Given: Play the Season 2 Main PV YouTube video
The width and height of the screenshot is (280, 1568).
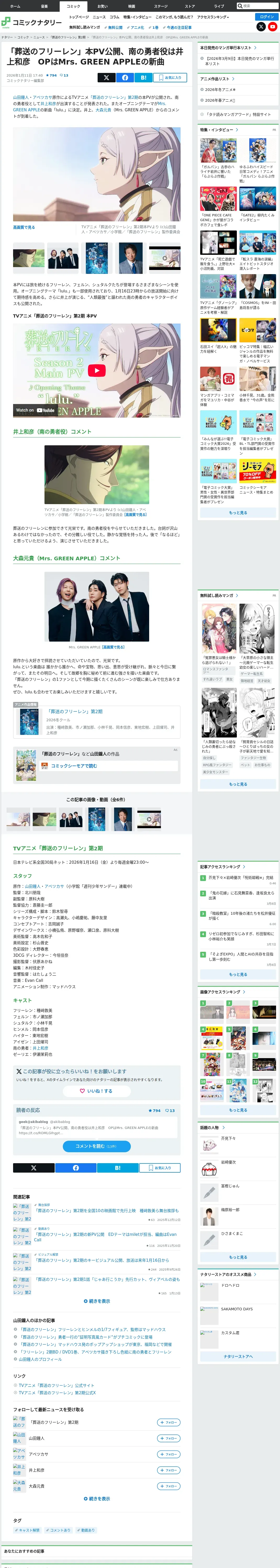Looking at the screenshot, I should (x=96, y=370).
